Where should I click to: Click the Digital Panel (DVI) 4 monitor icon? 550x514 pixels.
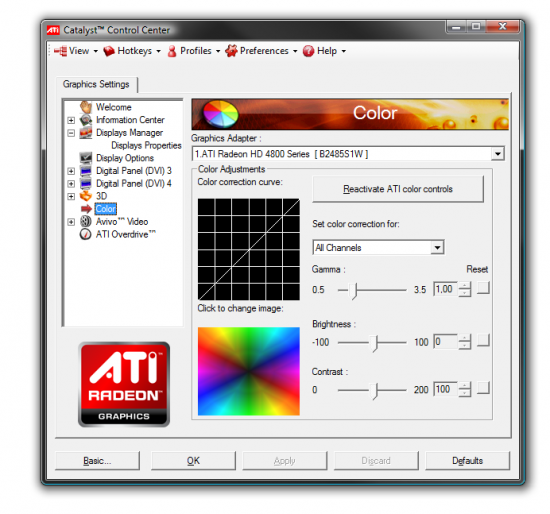tap(86, 183)
